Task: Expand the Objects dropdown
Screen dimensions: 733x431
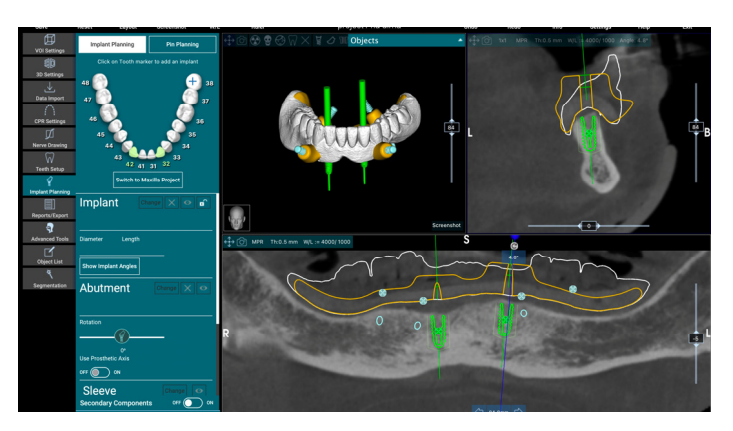Action: click(x=460, y=41)
